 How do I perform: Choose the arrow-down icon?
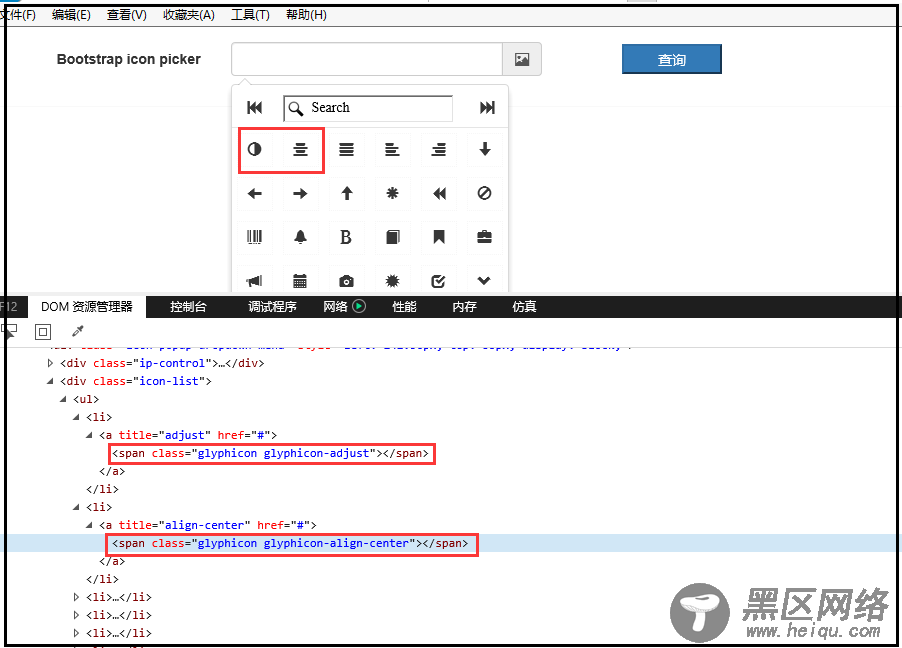(x=484, y=150)
